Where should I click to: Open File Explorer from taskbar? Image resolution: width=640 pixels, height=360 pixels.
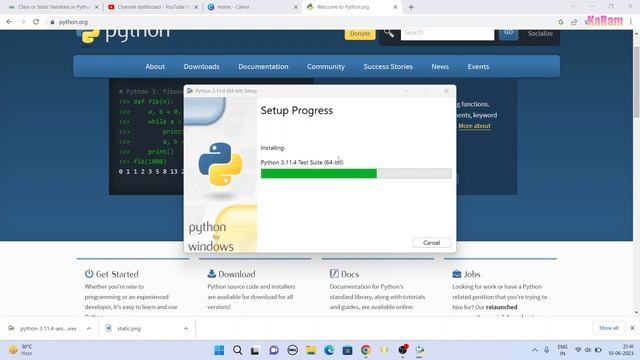point(311,350)
